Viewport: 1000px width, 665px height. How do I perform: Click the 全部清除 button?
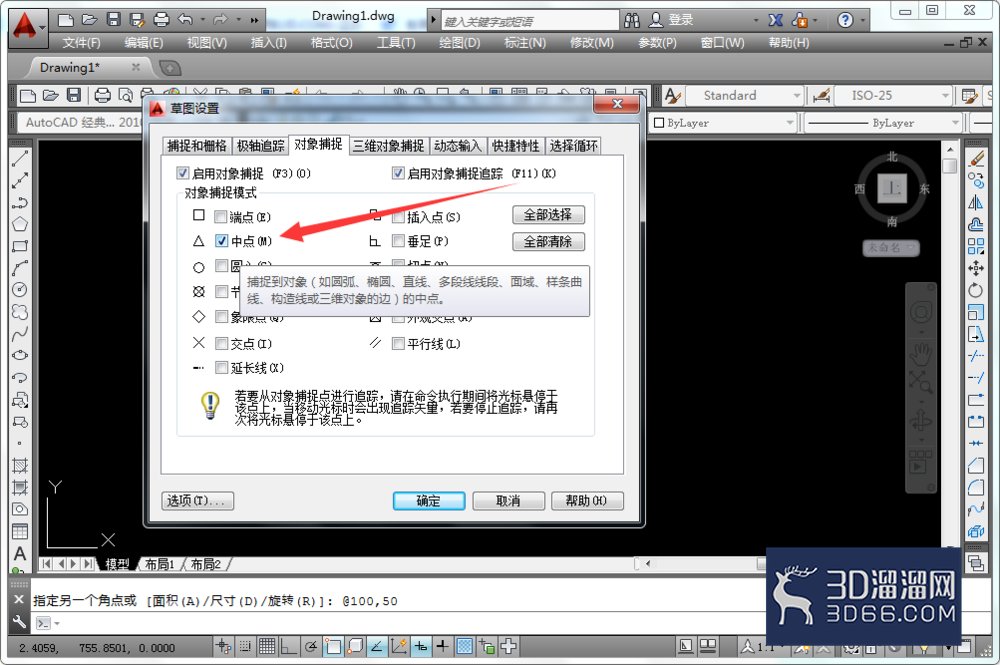pyautogui.click(x=548, y=242)
